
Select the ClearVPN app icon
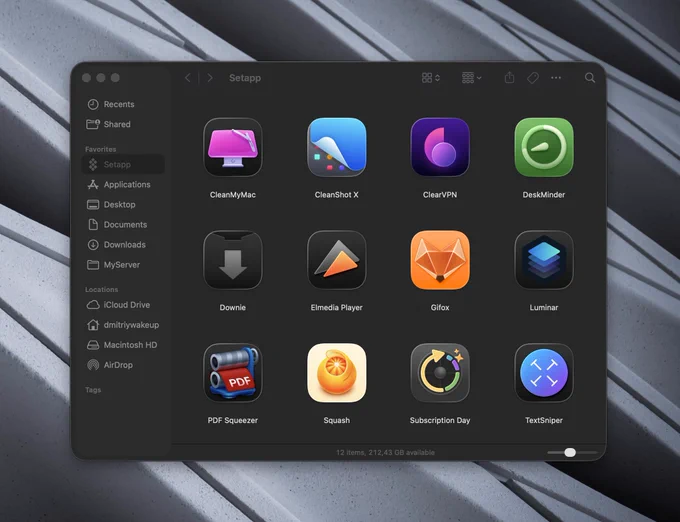click(440, 147)
